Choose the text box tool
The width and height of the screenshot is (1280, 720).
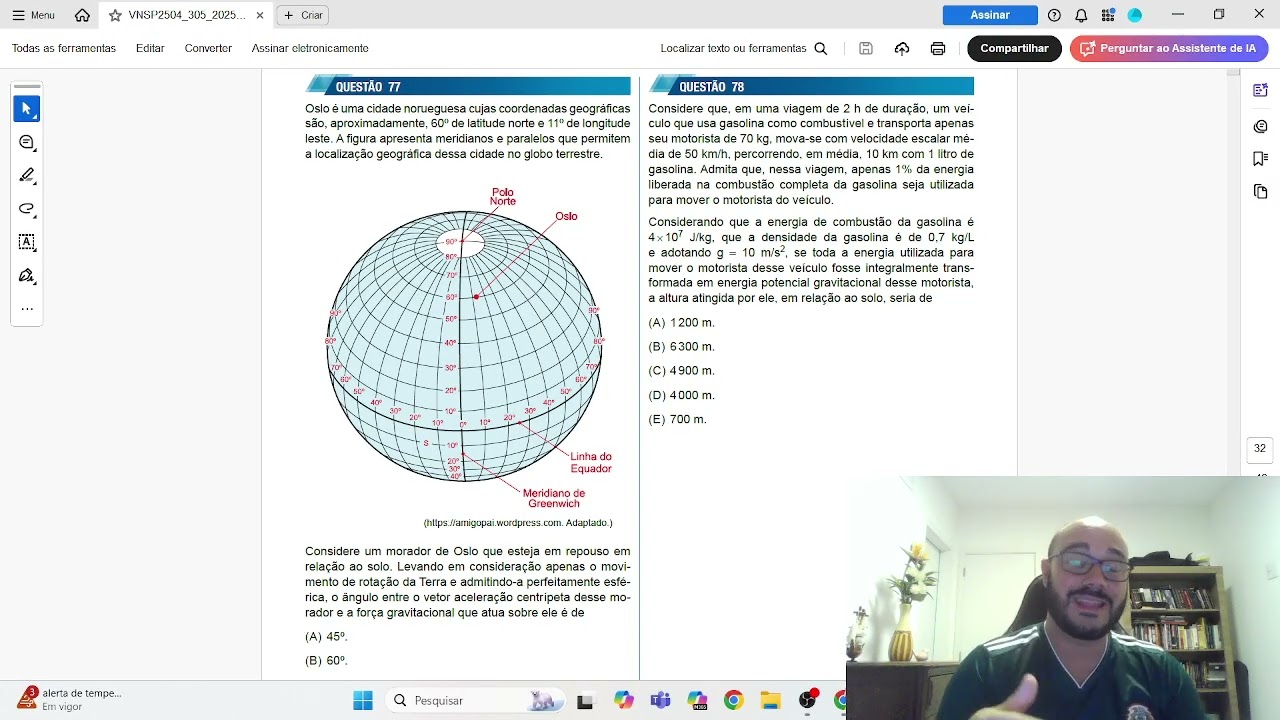coord(27,242)
